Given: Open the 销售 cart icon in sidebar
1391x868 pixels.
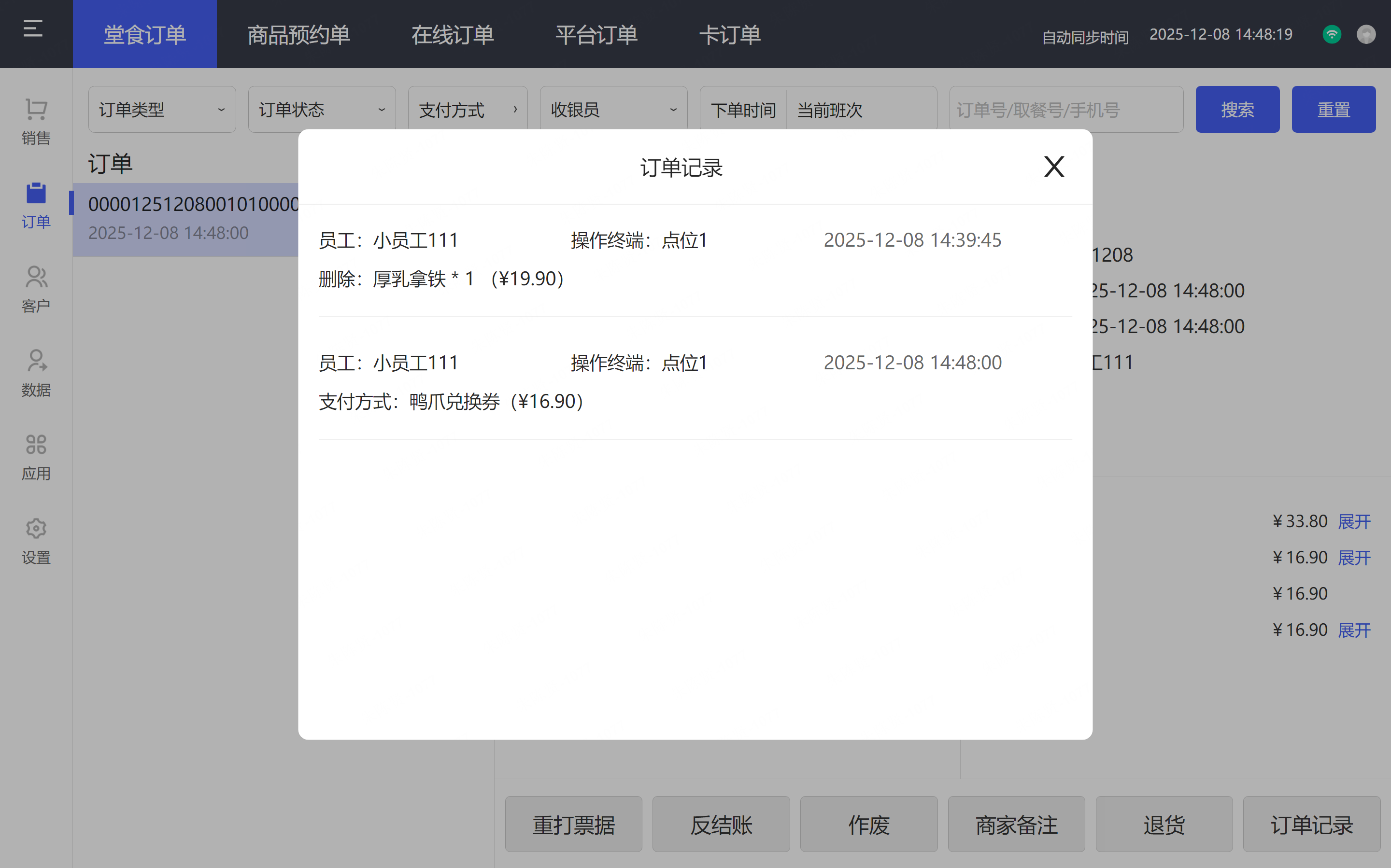Looking at the screenshot, I should [36, 110].
